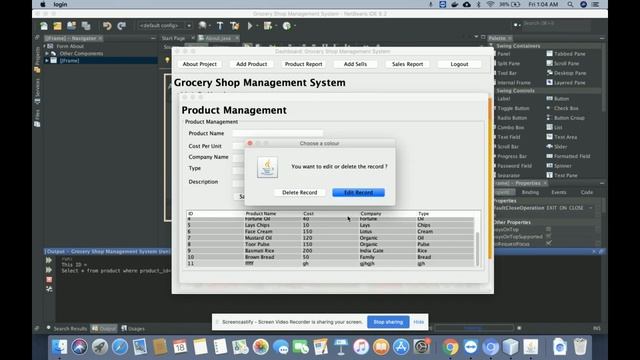This screenshot has width=640, height=360.
Task: Click the Sales Report button
Action: [407, 64]
